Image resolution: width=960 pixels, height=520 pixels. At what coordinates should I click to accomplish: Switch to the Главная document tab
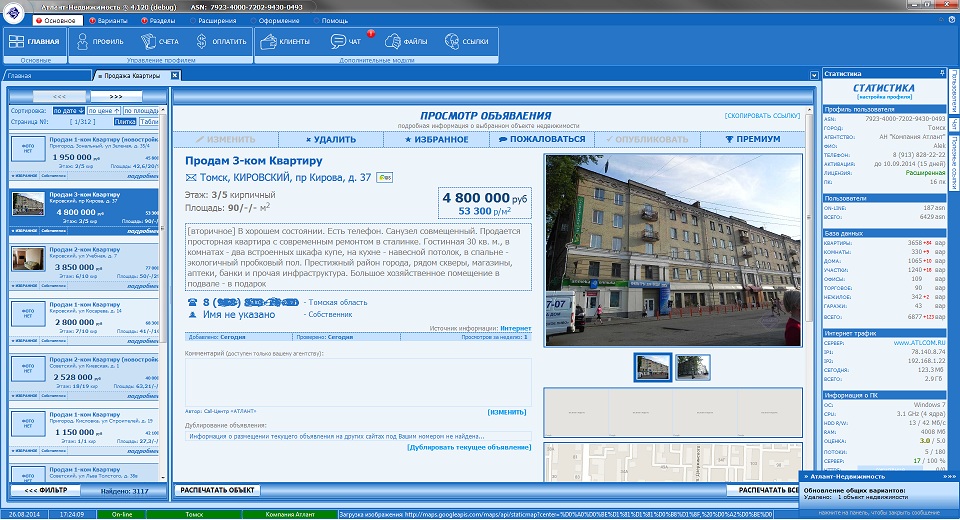click(x=47, y=75)
